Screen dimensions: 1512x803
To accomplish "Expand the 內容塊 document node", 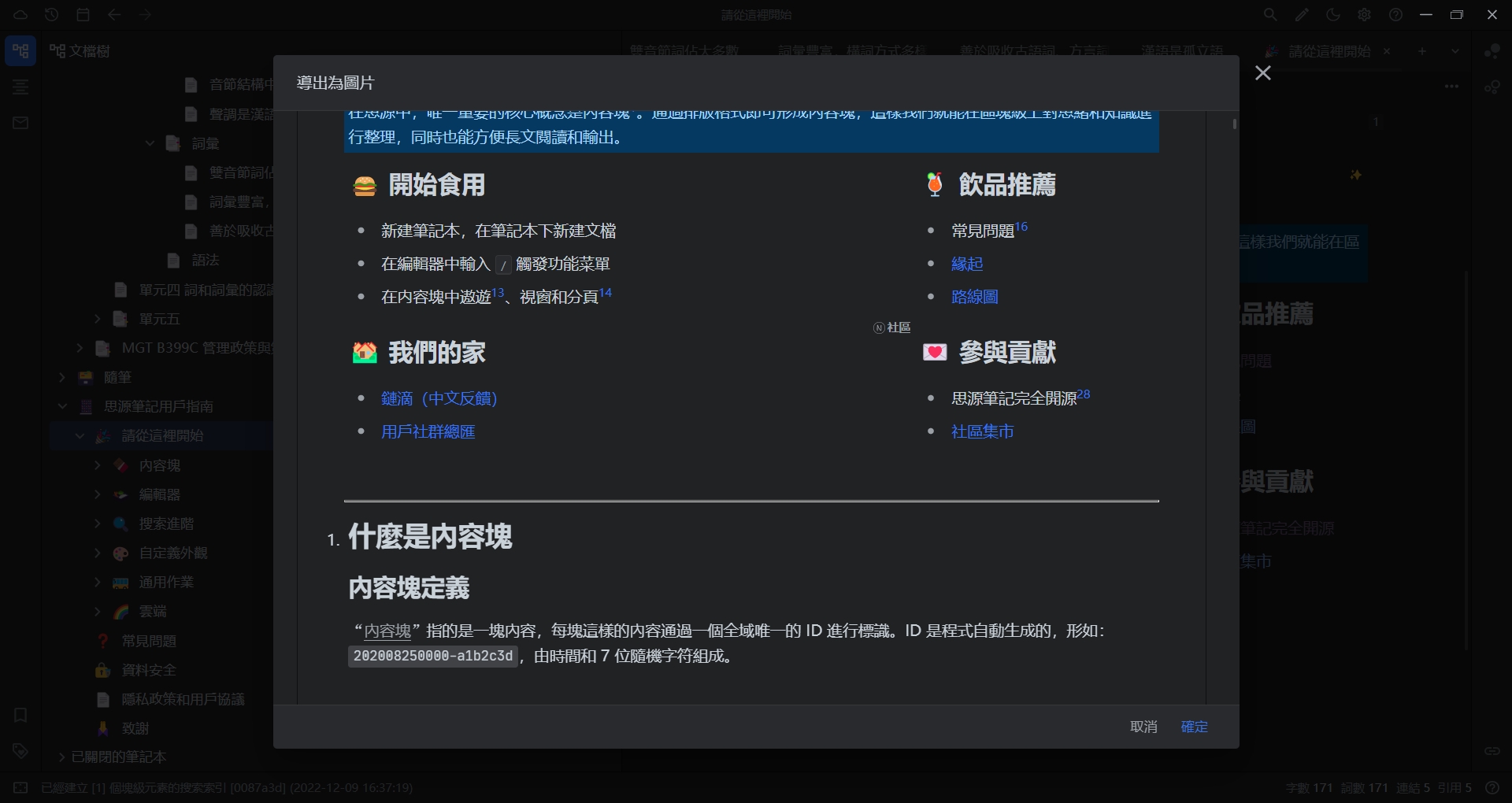I will coord(98,465).
